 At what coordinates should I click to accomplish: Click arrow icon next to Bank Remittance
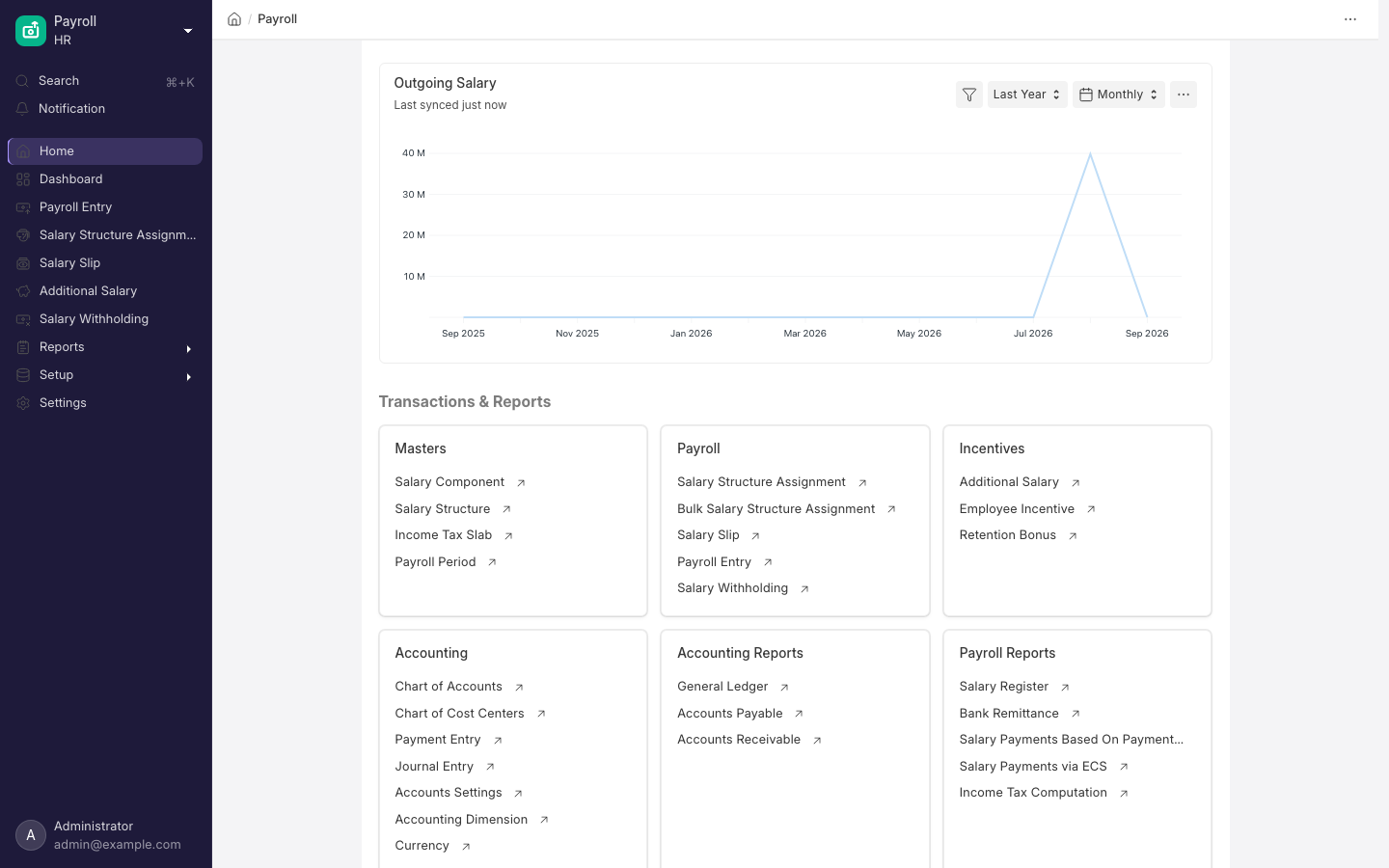click(x=1076, y=714)
